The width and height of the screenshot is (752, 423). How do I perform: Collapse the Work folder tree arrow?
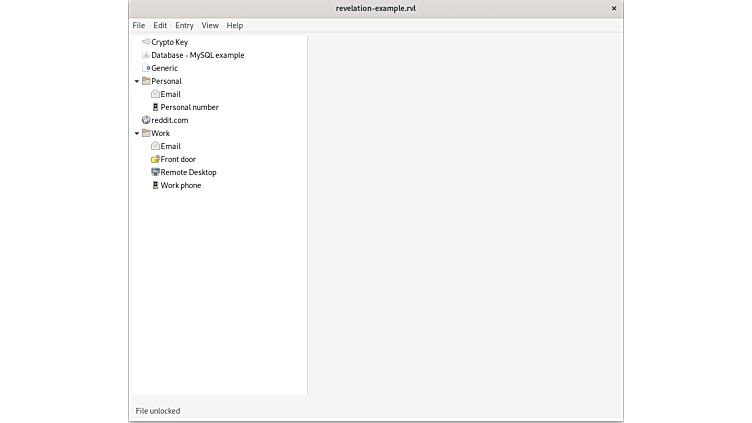click(136, 133)
